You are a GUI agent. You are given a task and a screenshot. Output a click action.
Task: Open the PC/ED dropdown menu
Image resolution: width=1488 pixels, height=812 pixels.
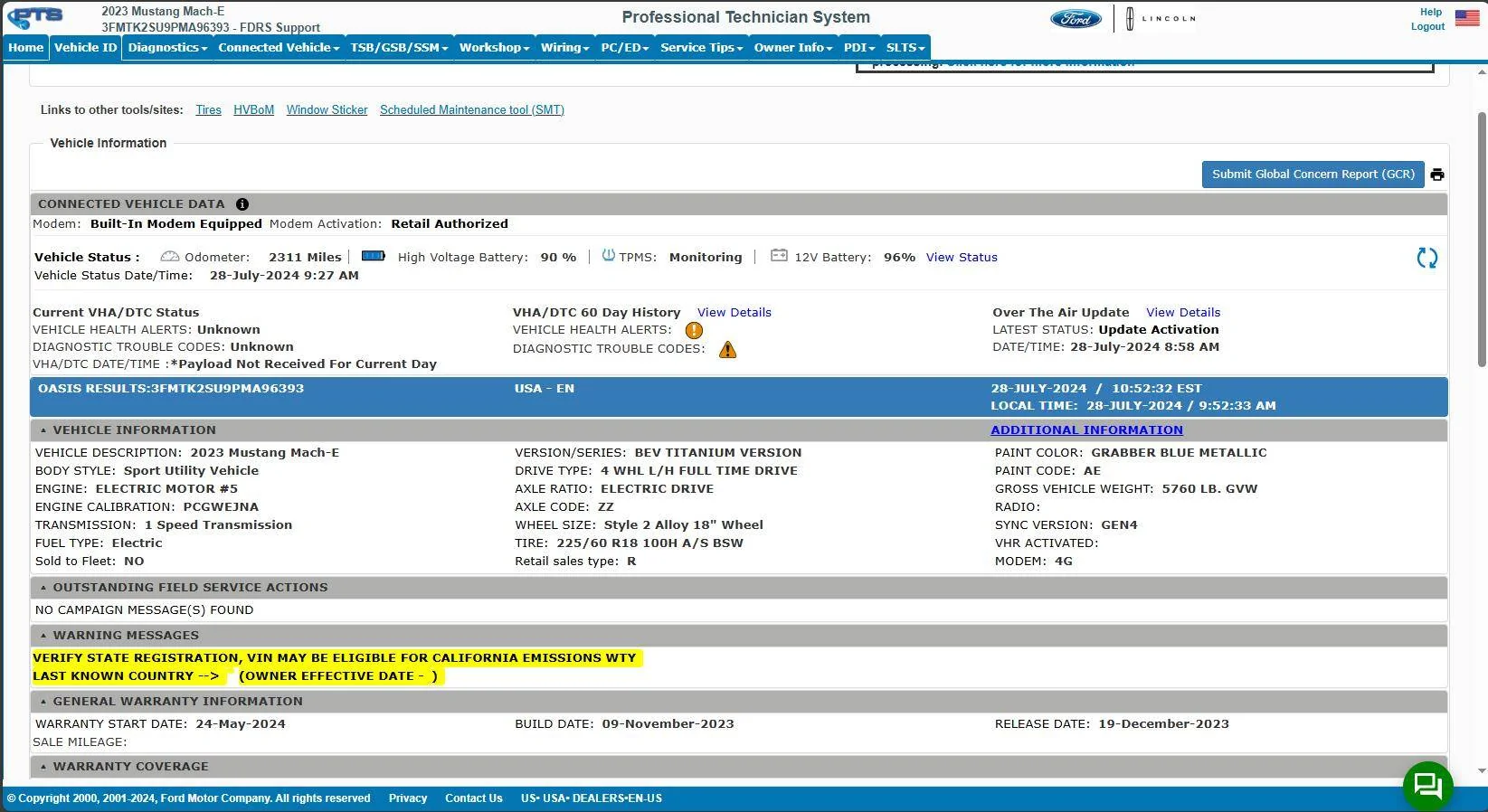pos(625,48)
